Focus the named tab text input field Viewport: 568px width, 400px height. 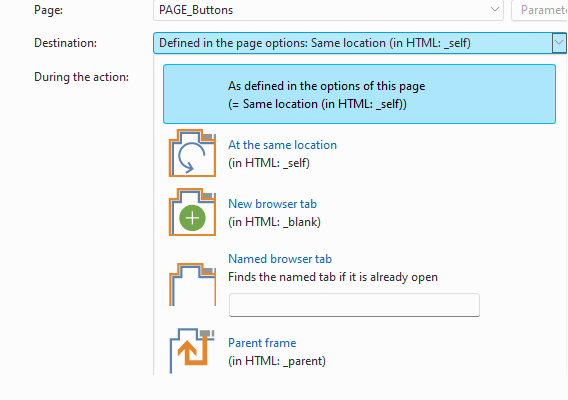click(x=354, y=305)
